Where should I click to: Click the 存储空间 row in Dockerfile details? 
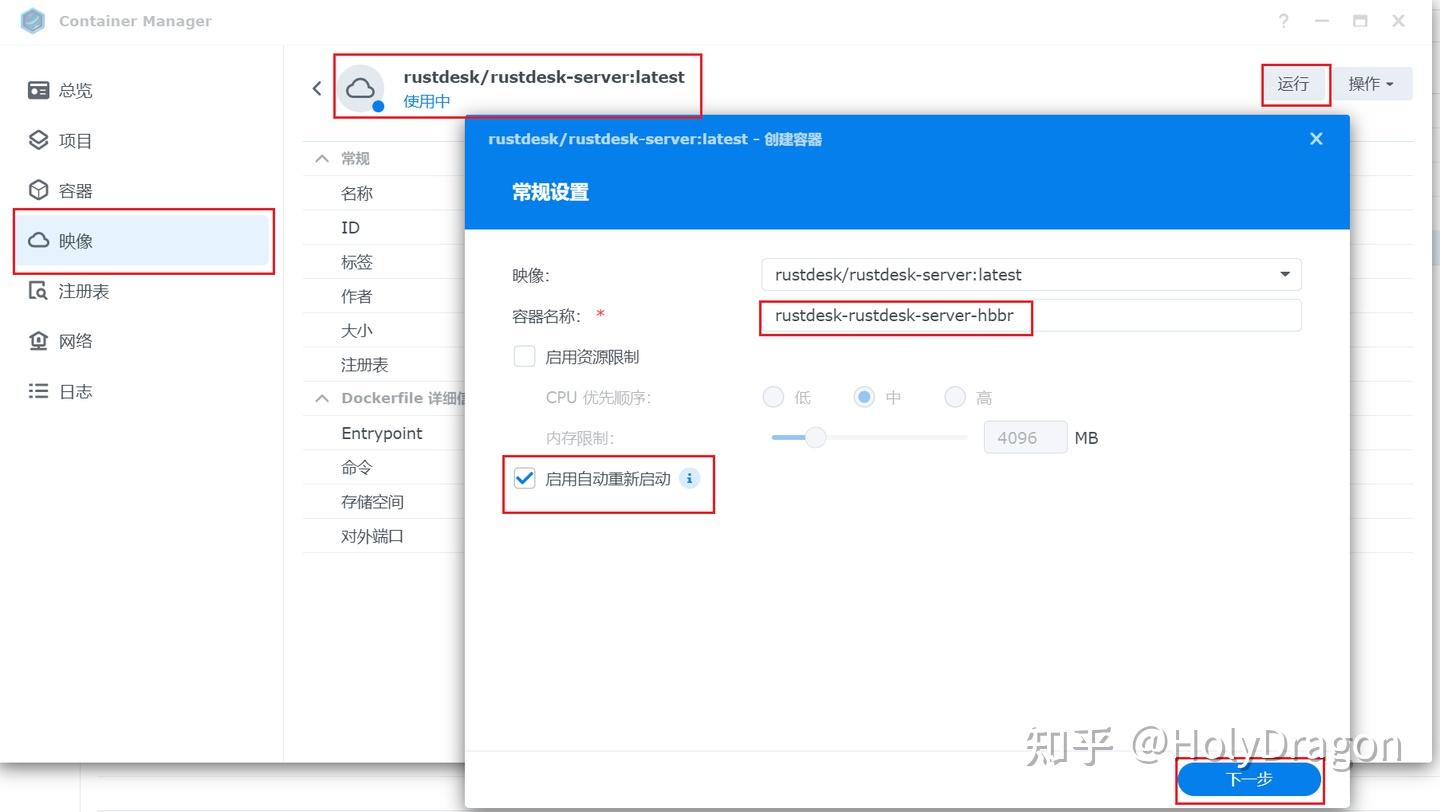point(384,502)
